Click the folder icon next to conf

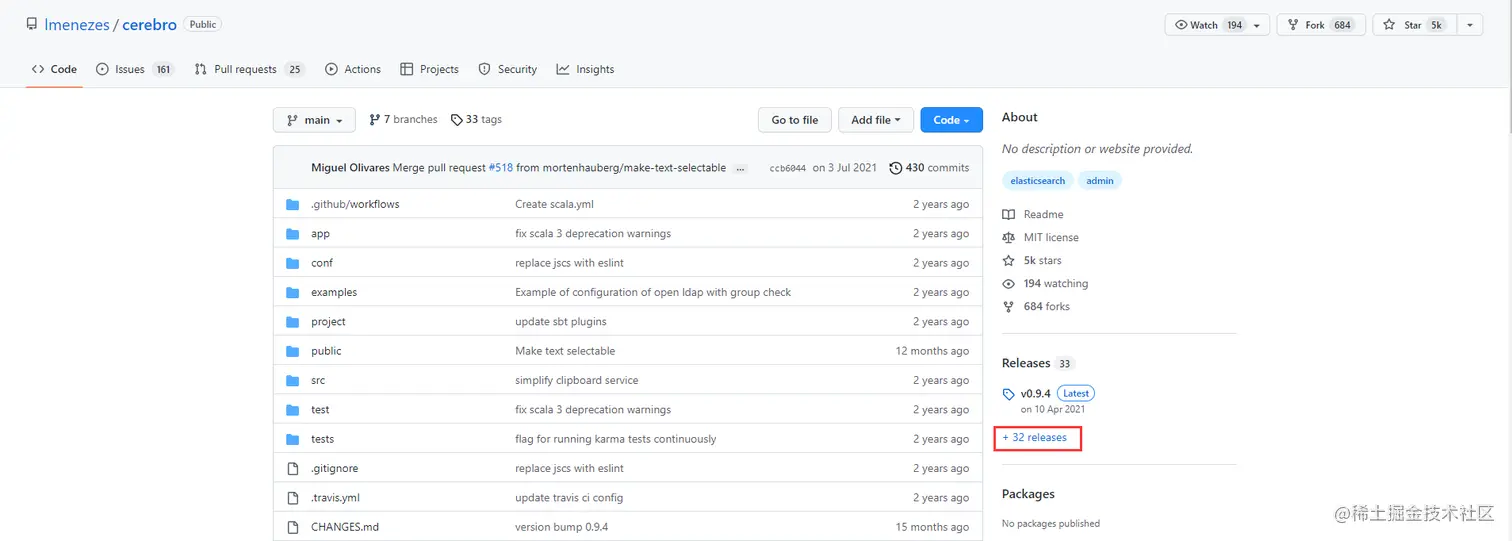tap(293, 263)
